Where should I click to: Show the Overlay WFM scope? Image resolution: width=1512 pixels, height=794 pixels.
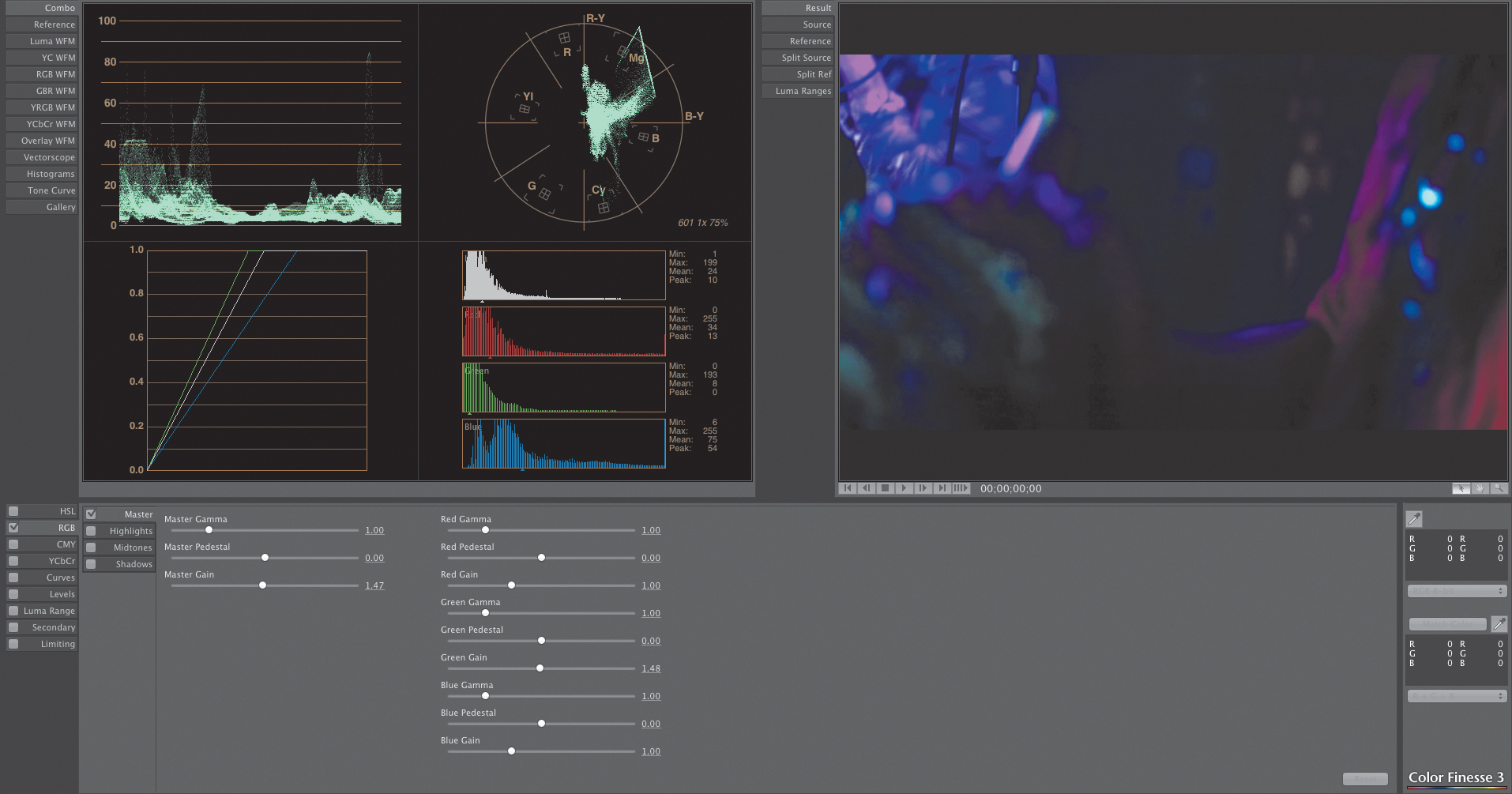(42, 141)
